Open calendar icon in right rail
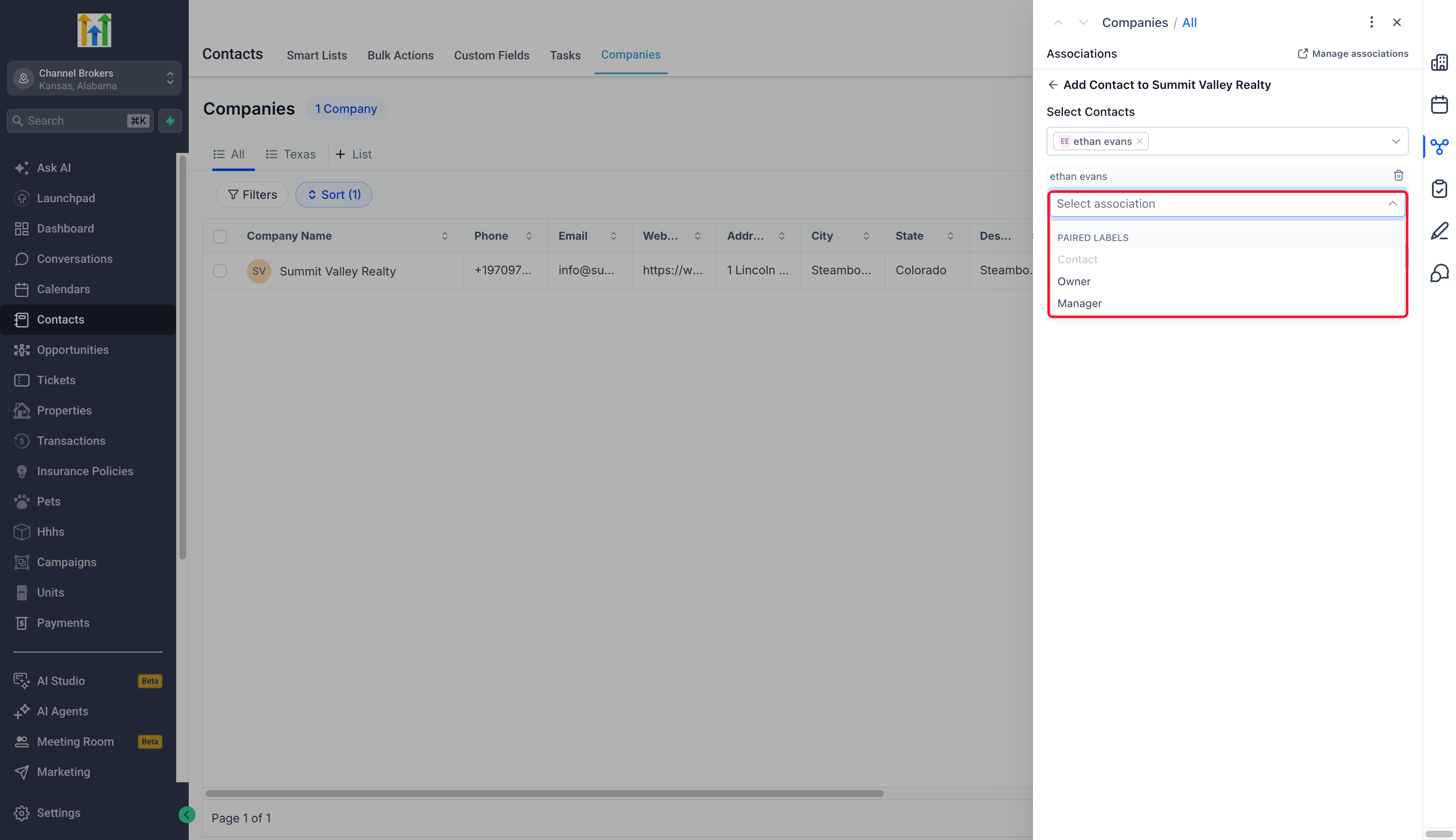 1439,104
